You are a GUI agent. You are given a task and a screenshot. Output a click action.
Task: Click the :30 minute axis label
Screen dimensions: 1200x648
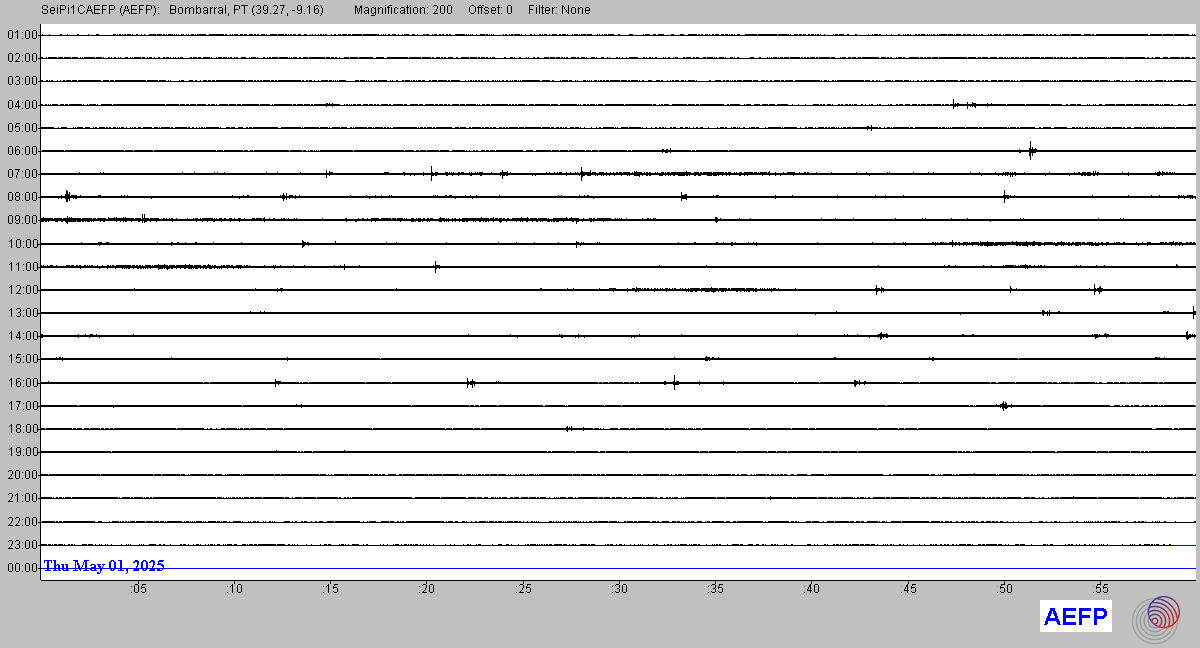(620, 590)
